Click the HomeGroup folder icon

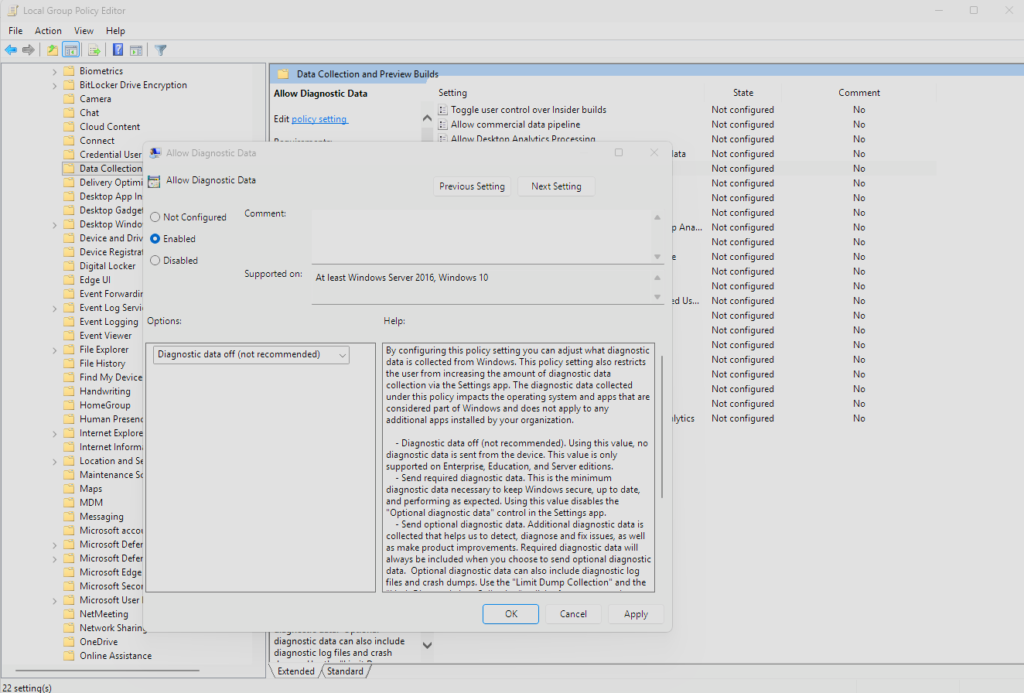[69, 405]
